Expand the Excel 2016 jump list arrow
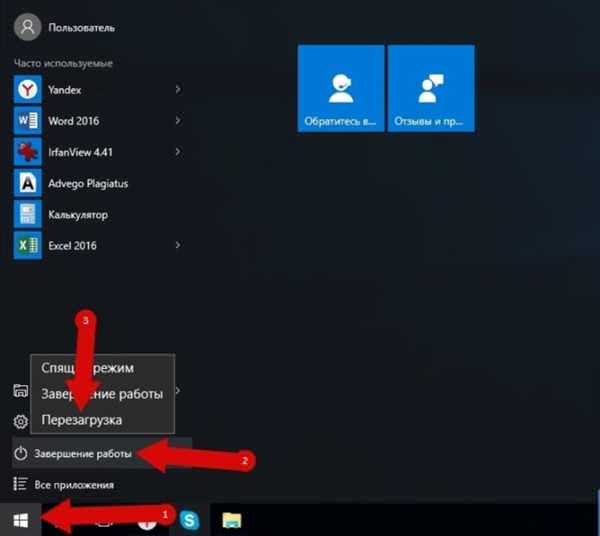Screen dimensions: 600x536 [178, 245]
